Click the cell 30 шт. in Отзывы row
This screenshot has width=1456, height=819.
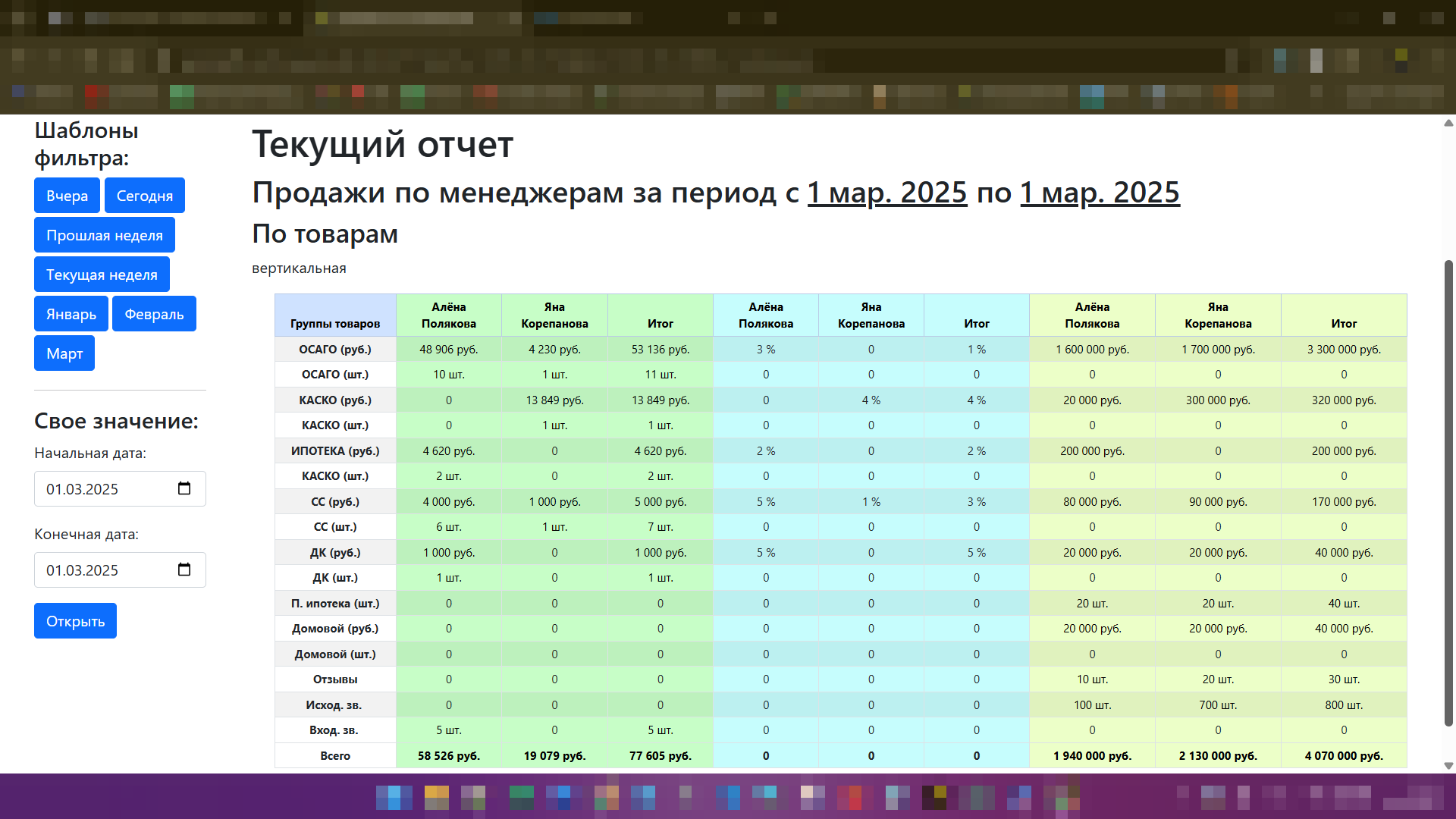tap(1344, 679)
